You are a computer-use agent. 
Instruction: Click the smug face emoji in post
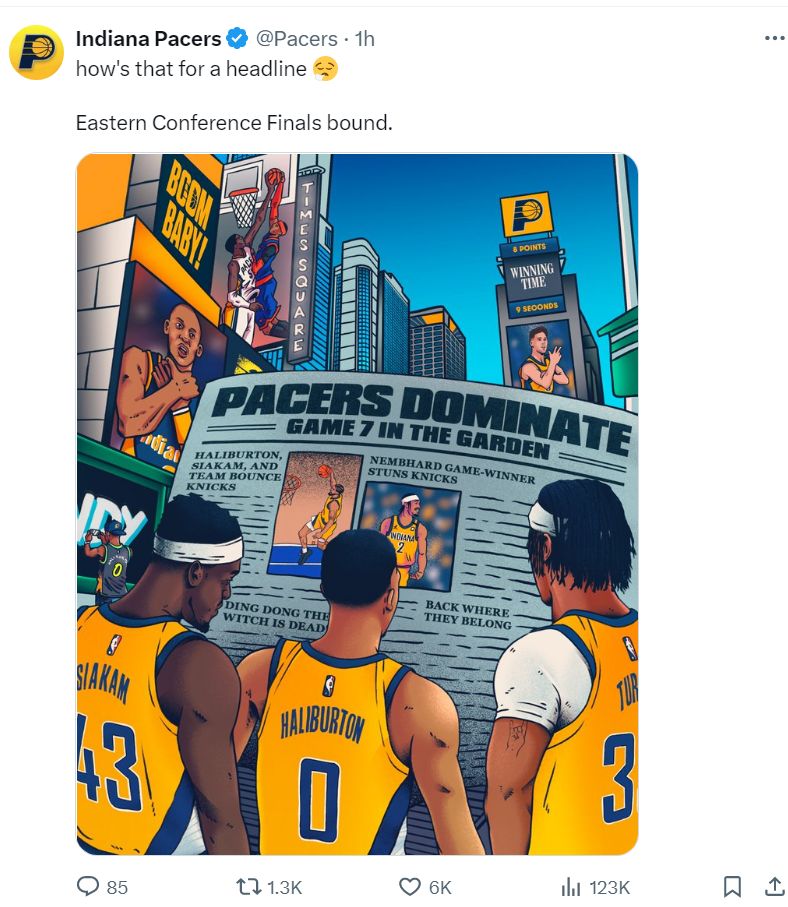pos(325,69)
